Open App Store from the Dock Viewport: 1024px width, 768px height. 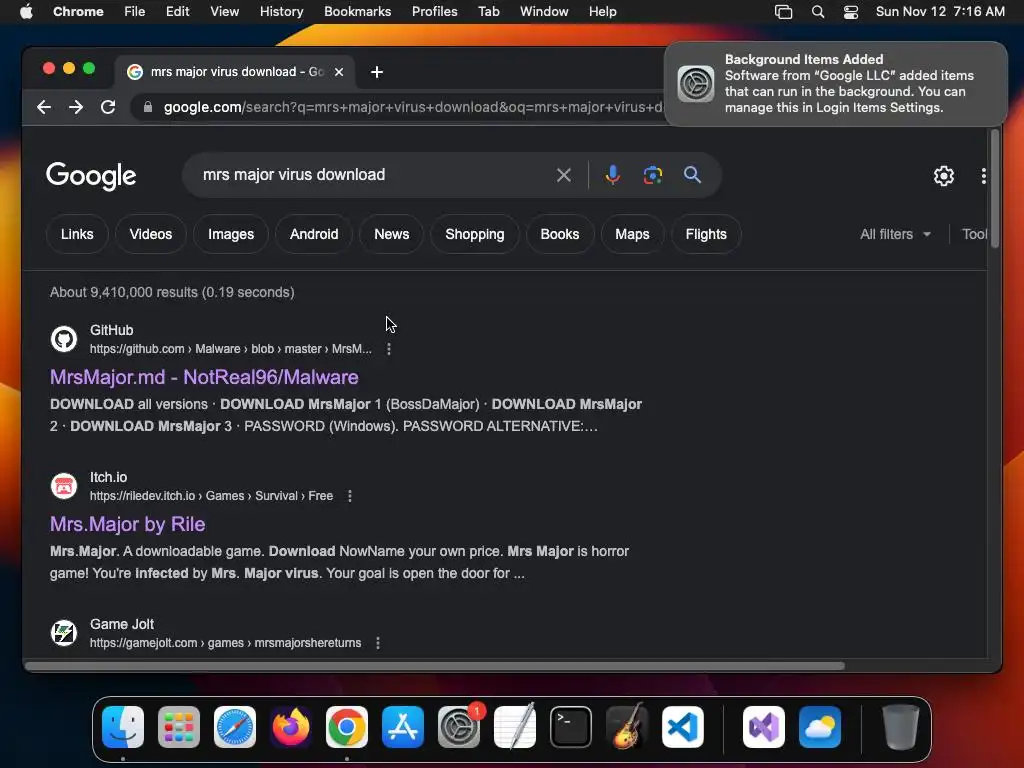click(403, 727)
